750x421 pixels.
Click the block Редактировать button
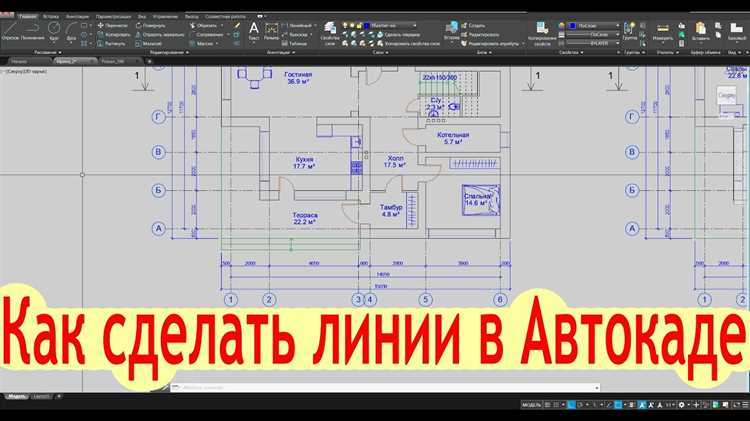[x=480, y=34]
